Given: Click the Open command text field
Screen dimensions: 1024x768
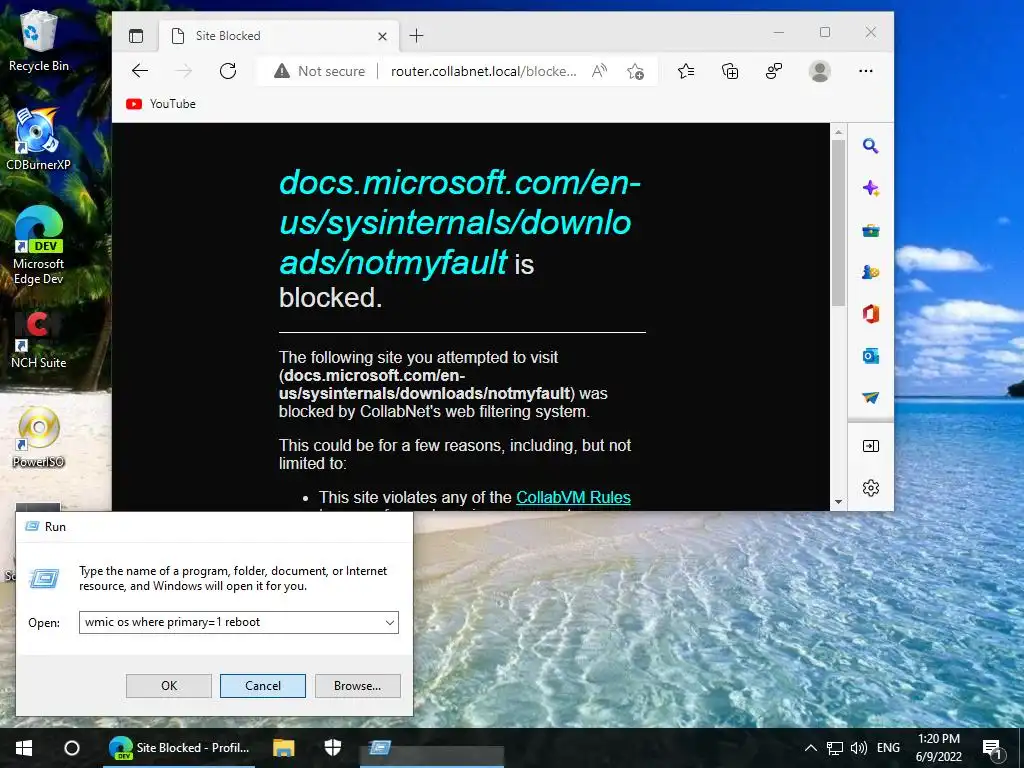Looking at the screenshot, I should tap(231, 622).
